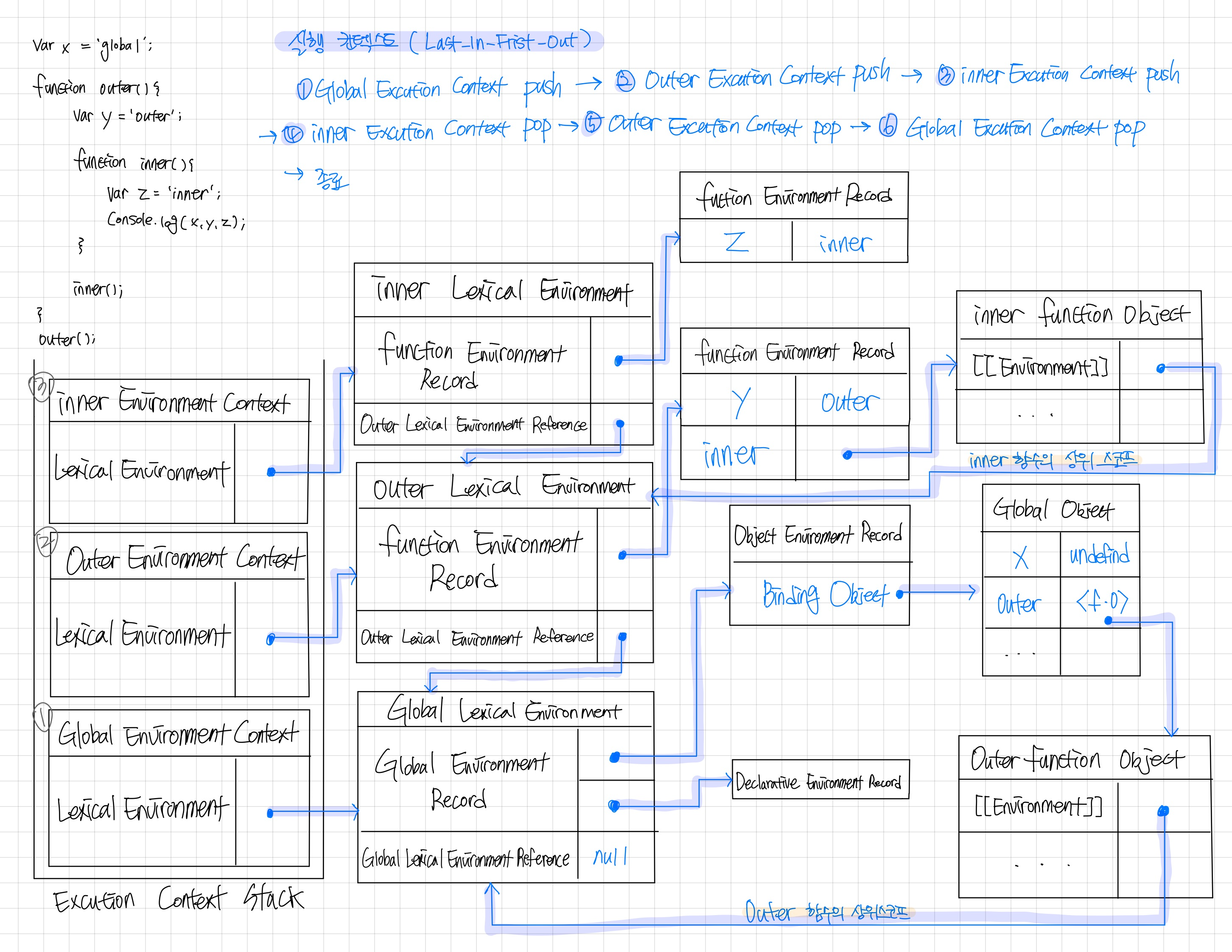Click the "undefind" value in Global Object
Viewport: 1232px width, 952px height.
click(x=1100, y=554)
